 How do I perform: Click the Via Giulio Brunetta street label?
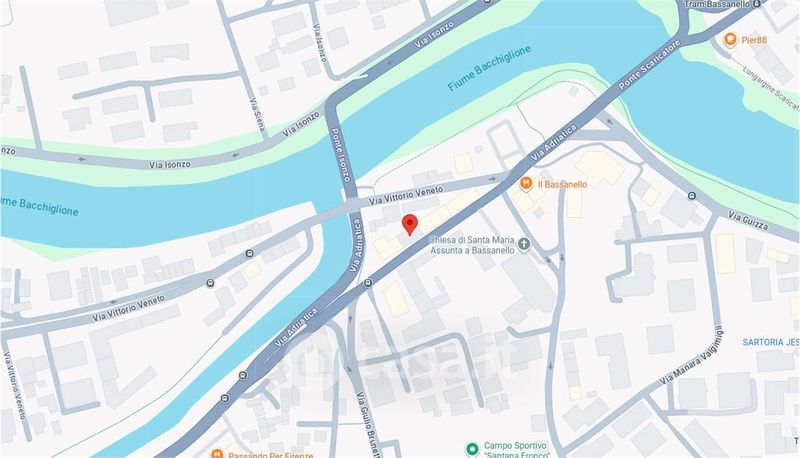pyautogui.click(x=368, y=425)
